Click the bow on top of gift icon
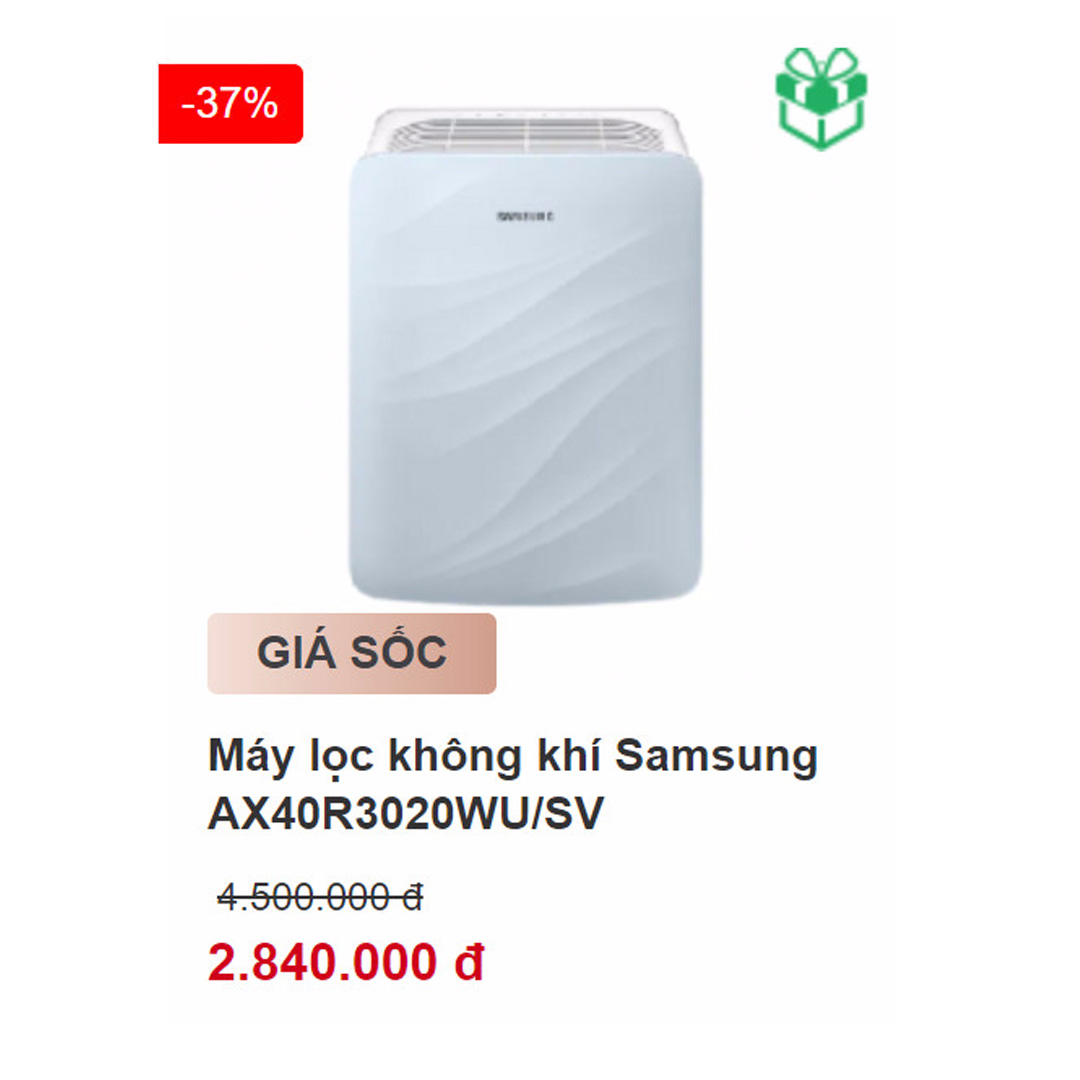Screen dimensions: 1080x1080 tap(821, 62)
